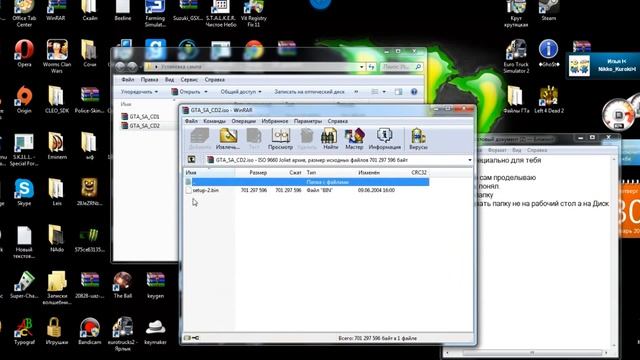The image size is (640, 360).
Task: Open the Операции menu in WinRAR
Action: coord(243,121)
